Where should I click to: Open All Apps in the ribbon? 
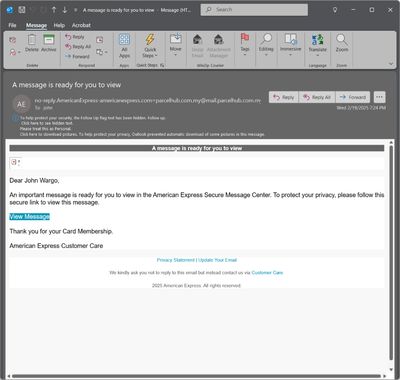[124, 46]
